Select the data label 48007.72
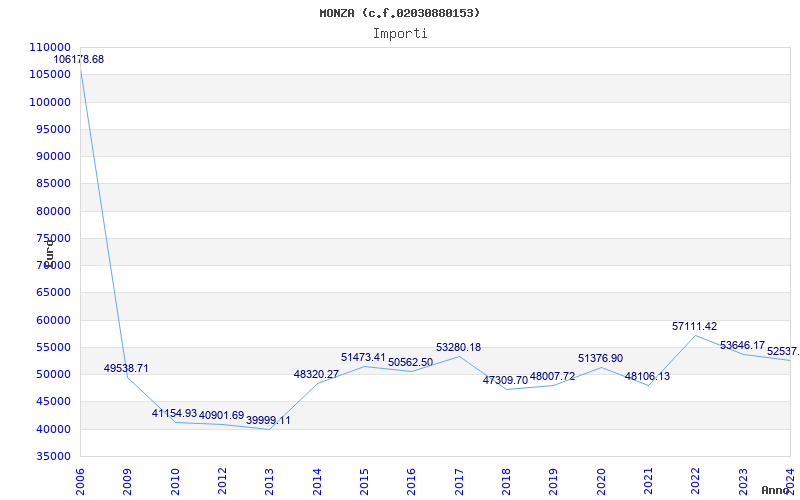The width and height of the screenshot is (800, 500). 553,377
